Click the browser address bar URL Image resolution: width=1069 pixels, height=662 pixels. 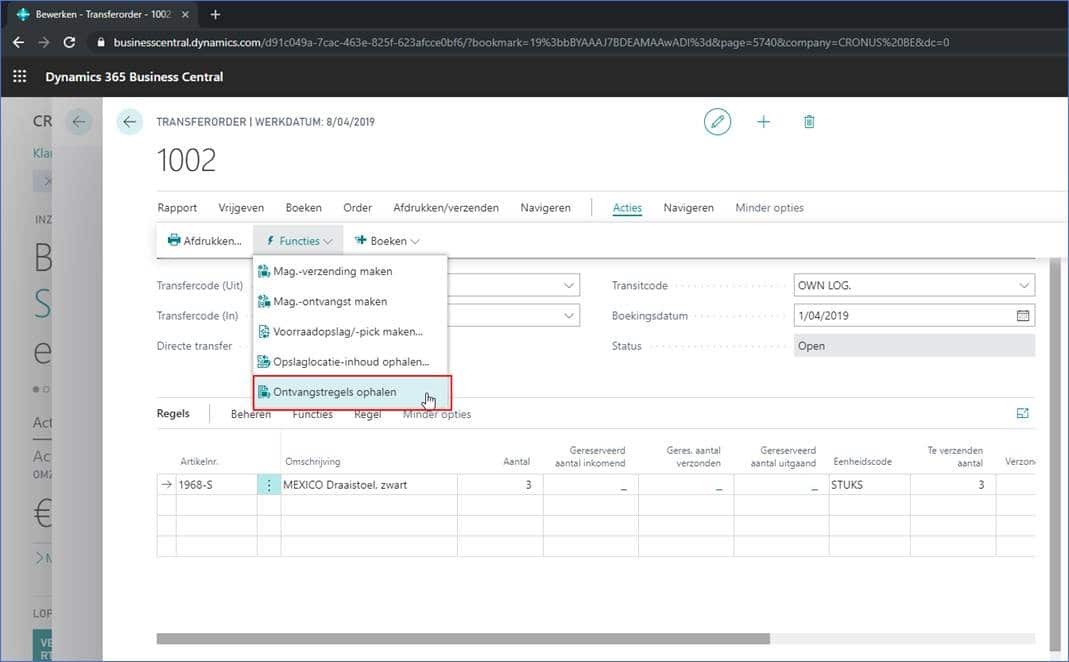coord(531,42)
